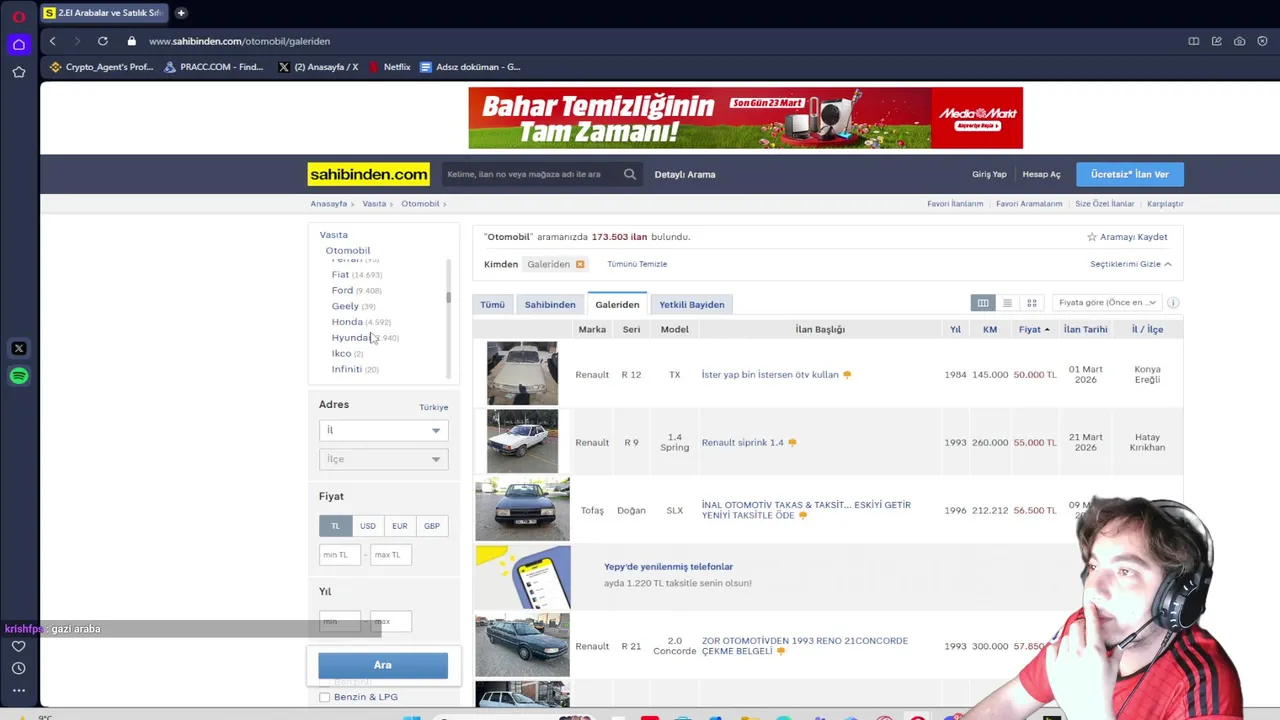Switch to classic table view icon
1280x720 pixels.
(x=983, y=303)
